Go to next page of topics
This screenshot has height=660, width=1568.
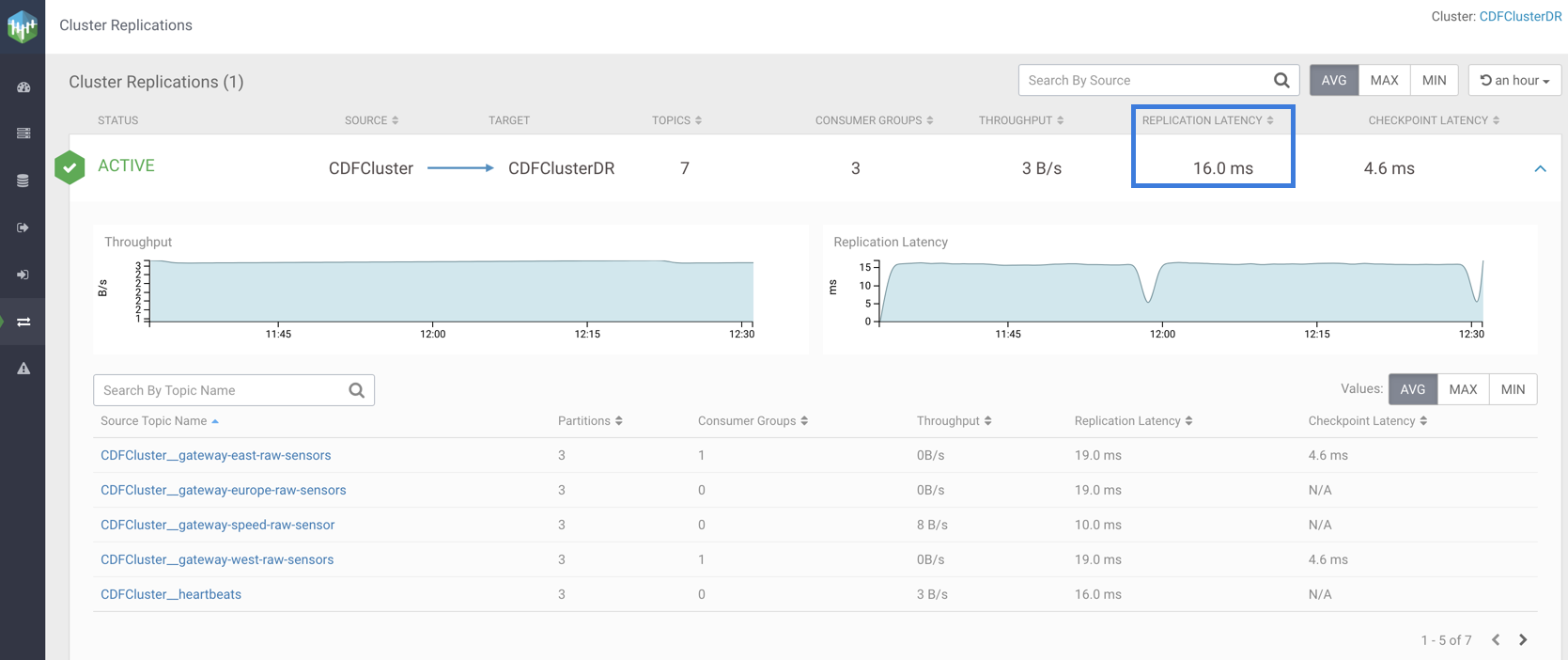pyautogui.click(x=1523, y=640)
